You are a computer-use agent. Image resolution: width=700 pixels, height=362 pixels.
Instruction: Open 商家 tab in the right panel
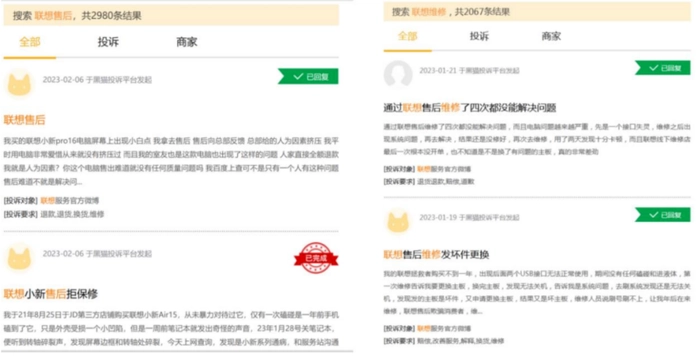(x=551, y=36)
